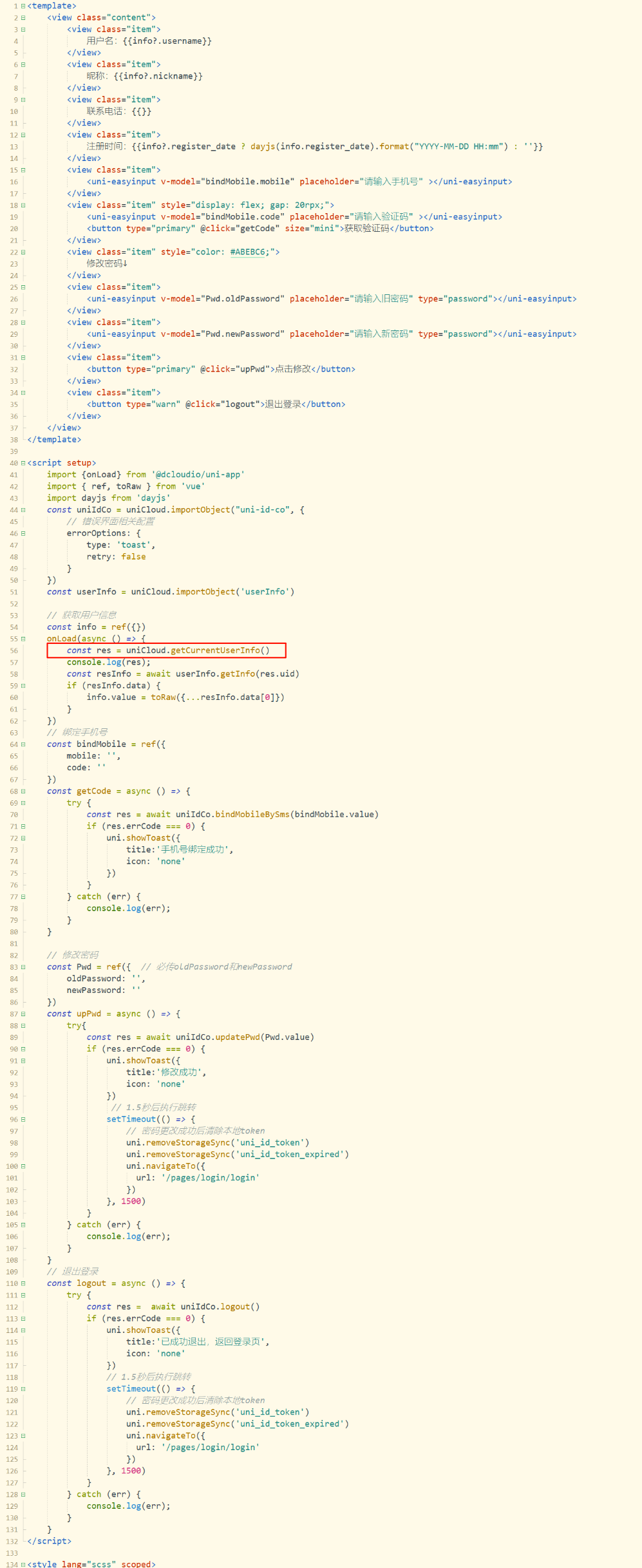Click the uniIdCo.logout() call

[220, 1307]
